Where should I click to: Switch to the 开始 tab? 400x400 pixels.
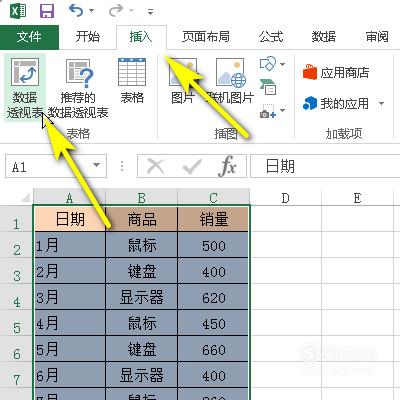88,37
